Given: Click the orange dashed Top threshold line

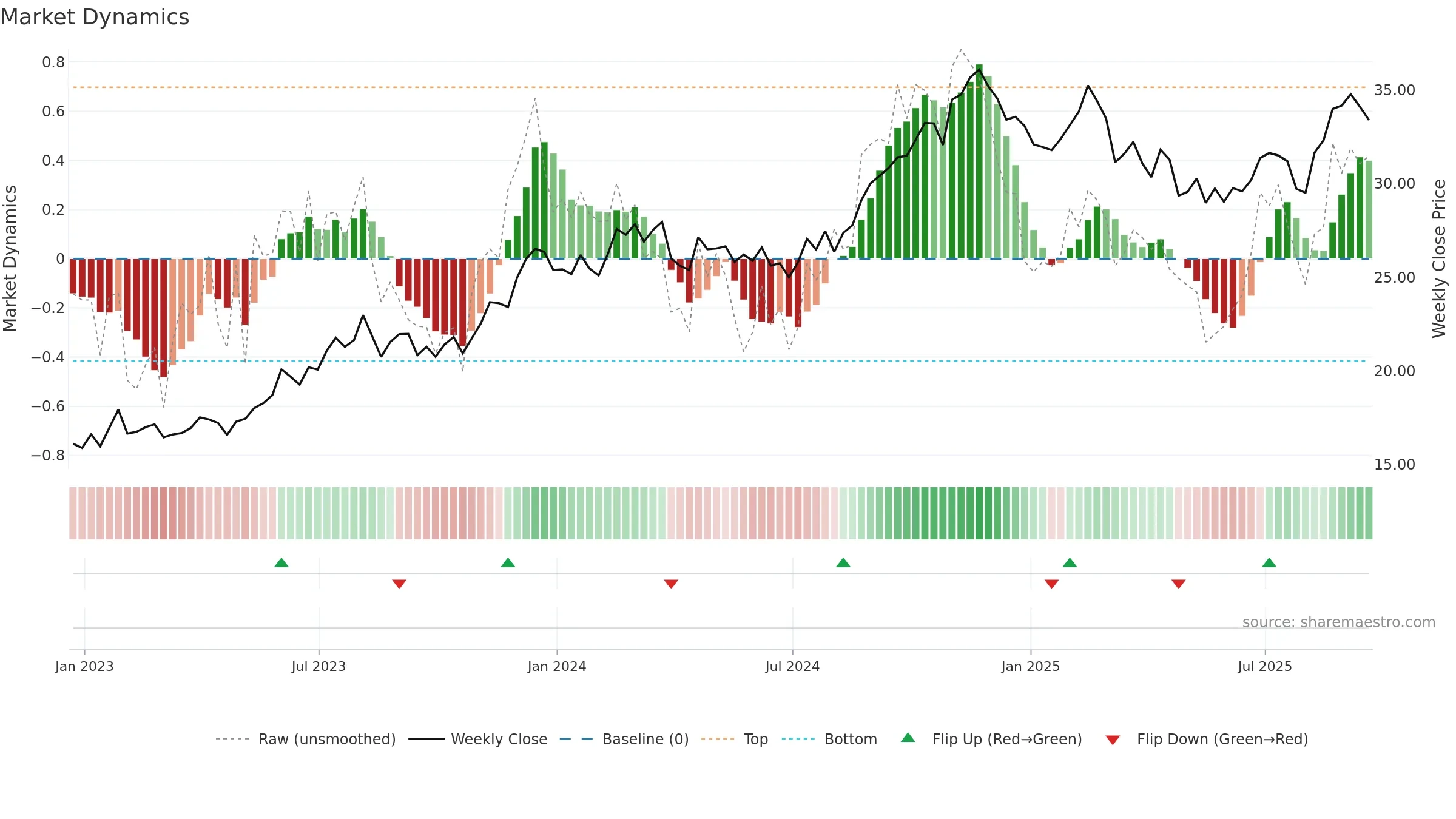Looking at the screenshot, I should point(720,87).
